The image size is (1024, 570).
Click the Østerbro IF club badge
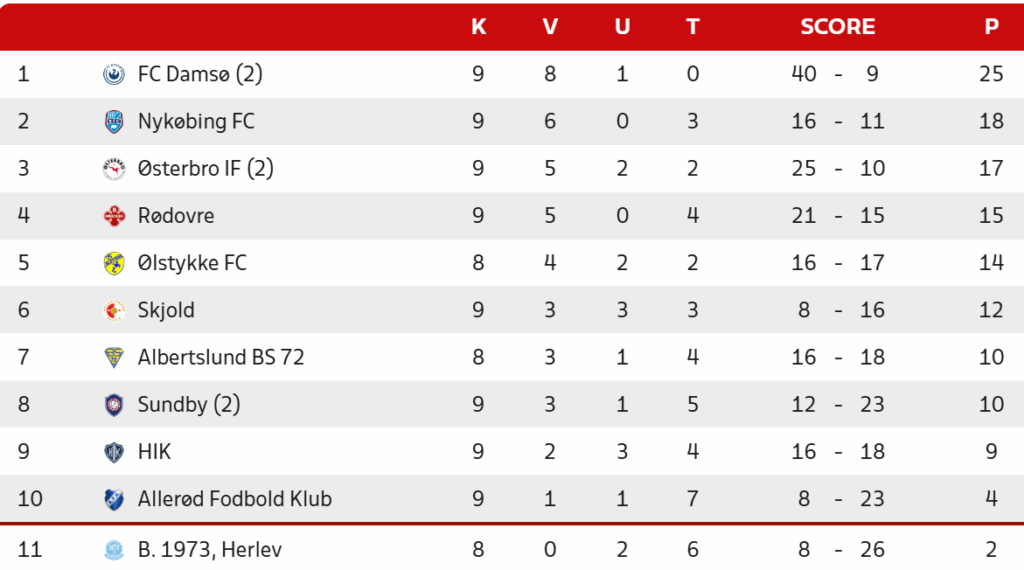pyautogui.click(x=114, y=169)
